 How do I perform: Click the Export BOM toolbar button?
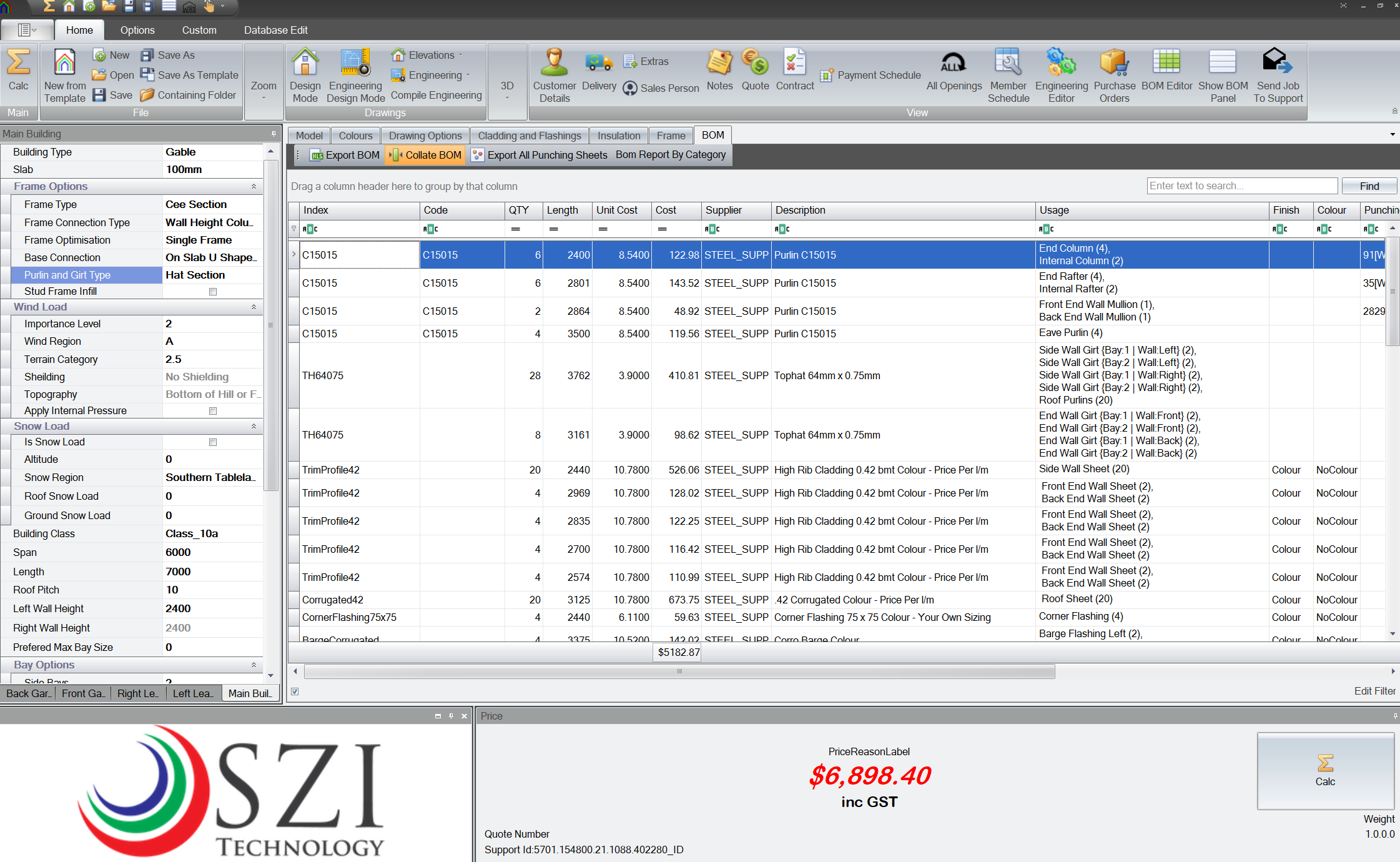[x=345, y=155]
